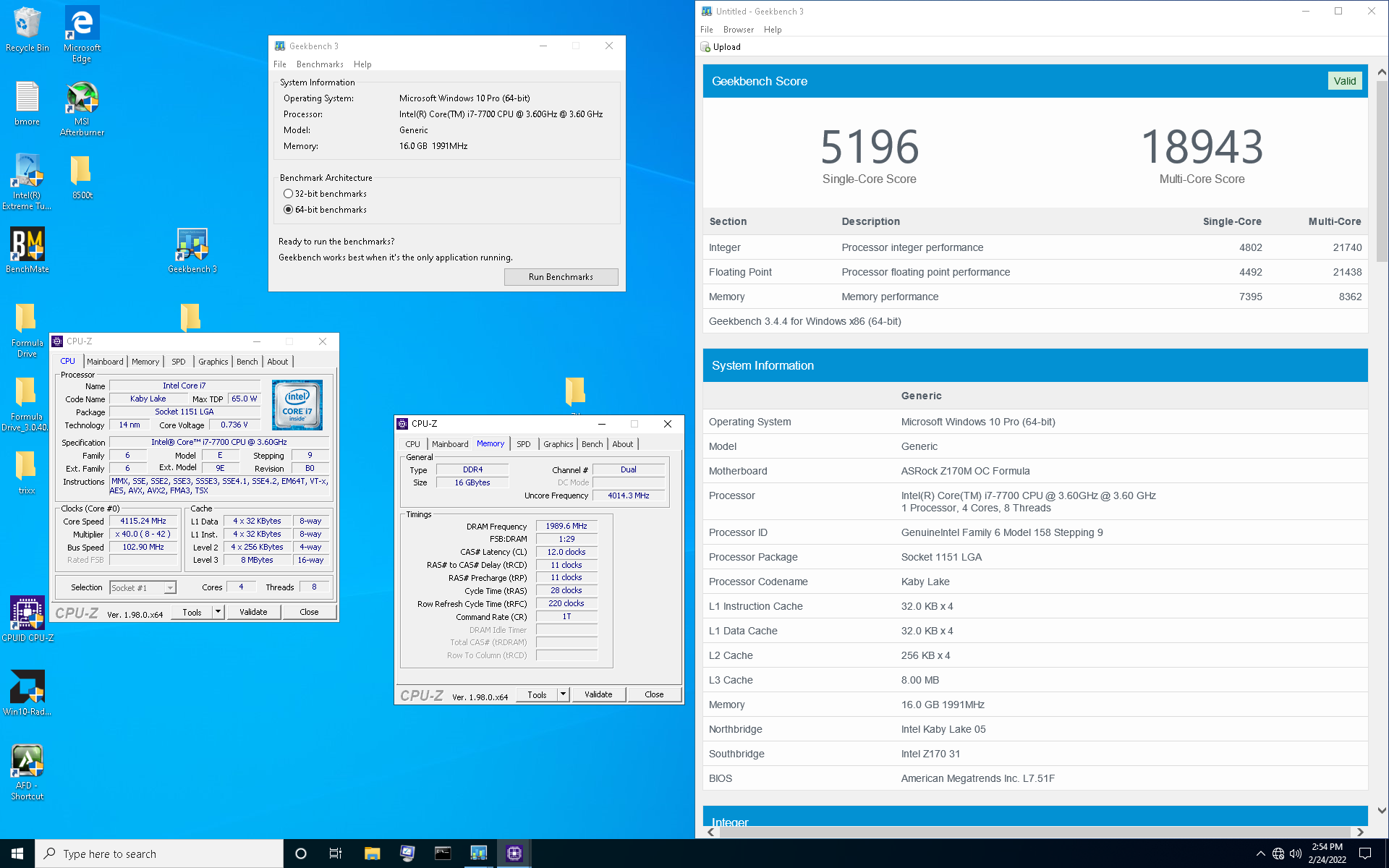Open Win10-Radeon installer desktop icon
1389x868 pixels.
coord(27,692)
